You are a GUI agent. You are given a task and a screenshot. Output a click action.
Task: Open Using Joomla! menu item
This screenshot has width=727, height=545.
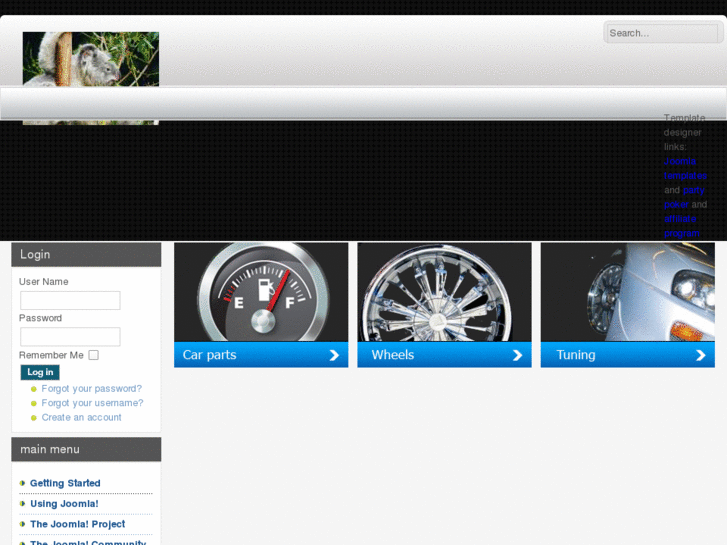(64, 504)
